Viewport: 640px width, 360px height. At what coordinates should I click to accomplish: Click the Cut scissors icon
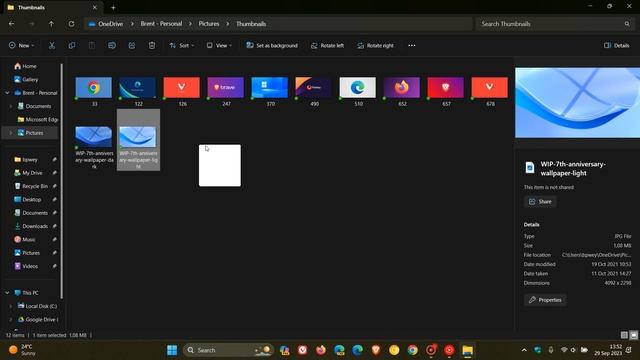(52, 45)
